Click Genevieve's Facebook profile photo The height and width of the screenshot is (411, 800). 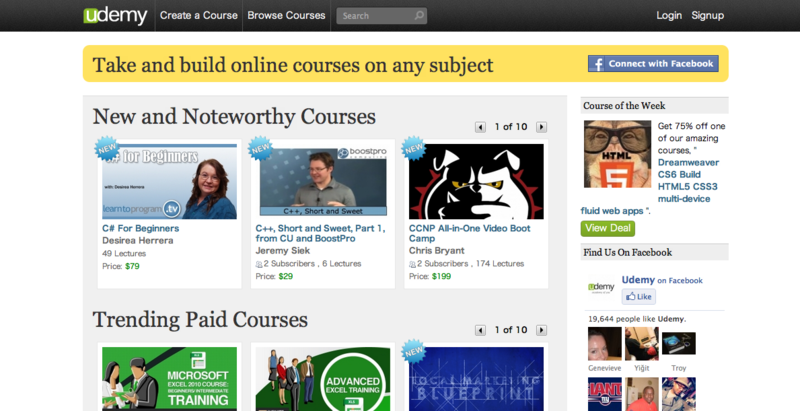pos(605,344)
